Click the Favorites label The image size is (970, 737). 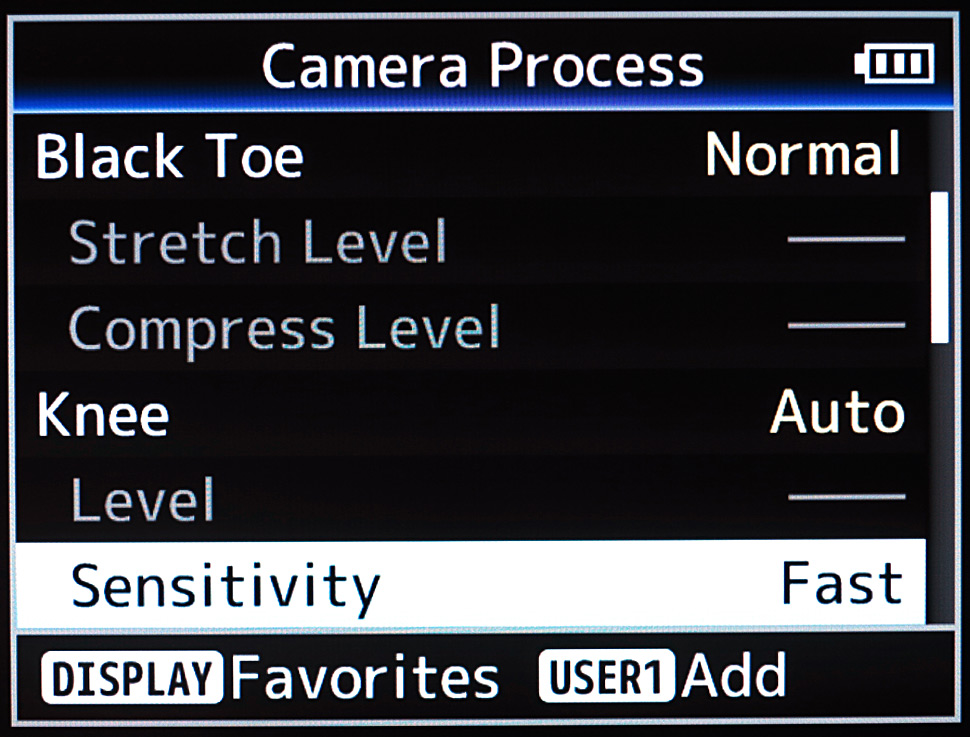(x=365, y=678)
